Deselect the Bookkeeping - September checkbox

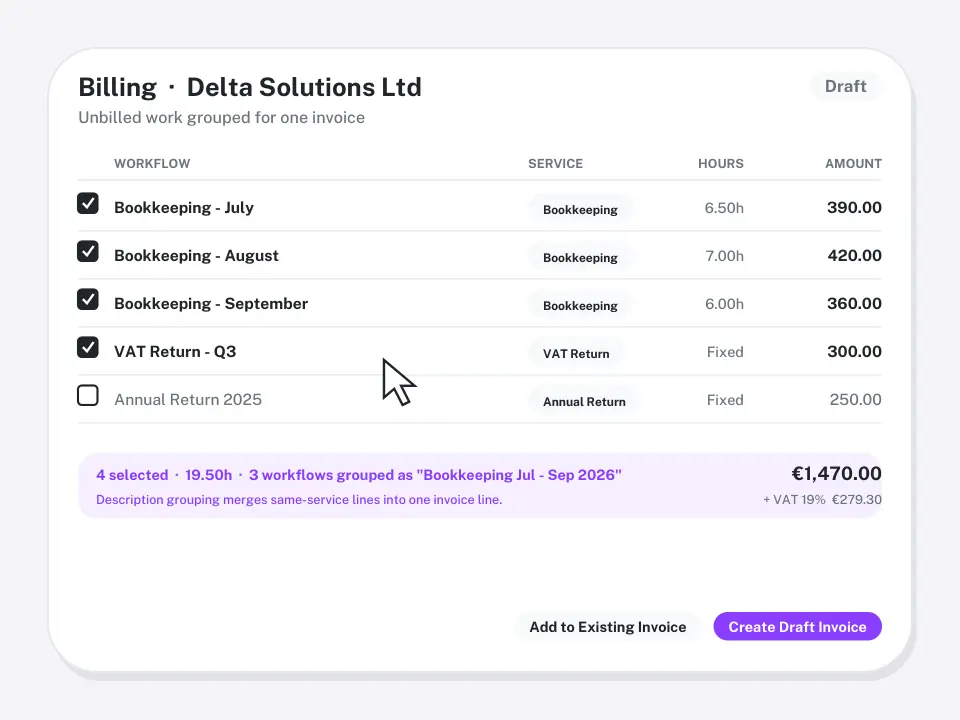click(88, 299)
